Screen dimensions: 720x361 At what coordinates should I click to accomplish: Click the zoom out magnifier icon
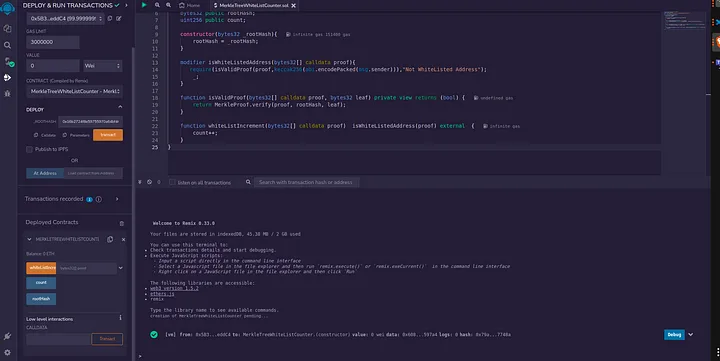pos(157,5)
